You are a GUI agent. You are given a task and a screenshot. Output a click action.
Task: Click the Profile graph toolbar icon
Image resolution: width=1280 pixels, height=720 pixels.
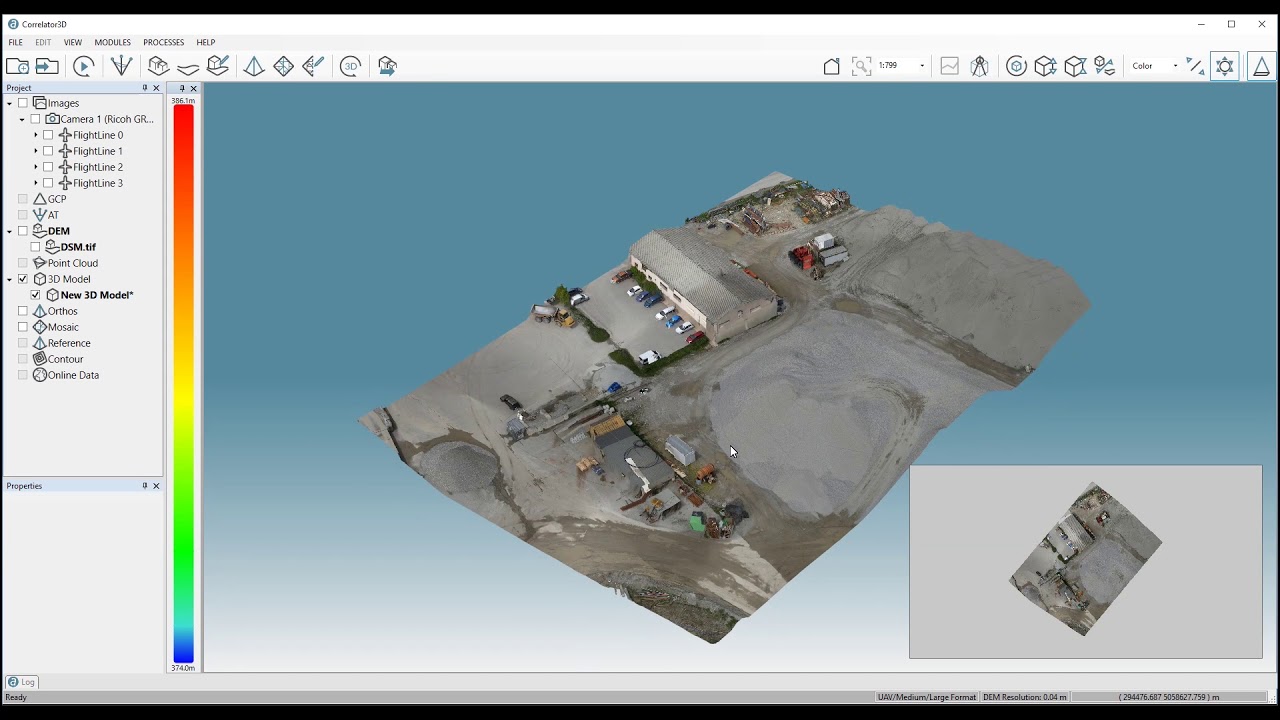point(949,66)
